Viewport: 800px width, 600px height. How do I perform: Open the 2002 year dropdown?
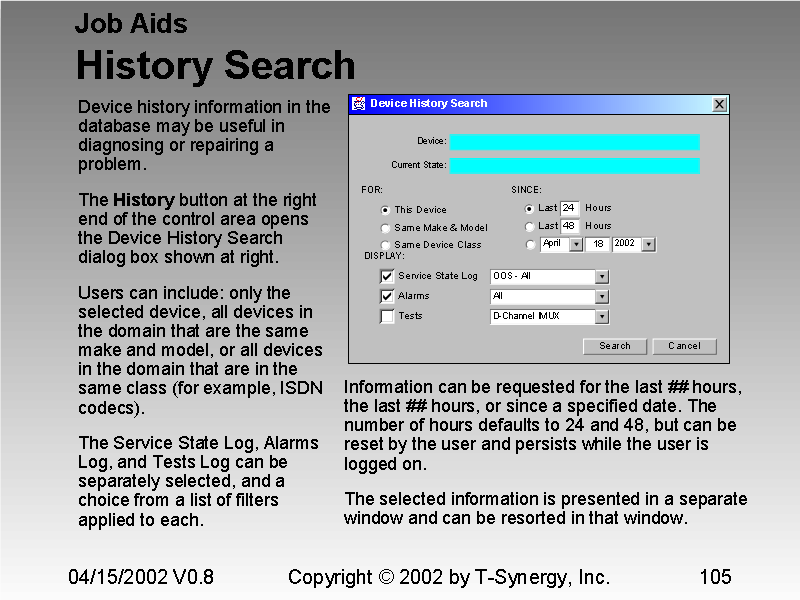[650, 244]
